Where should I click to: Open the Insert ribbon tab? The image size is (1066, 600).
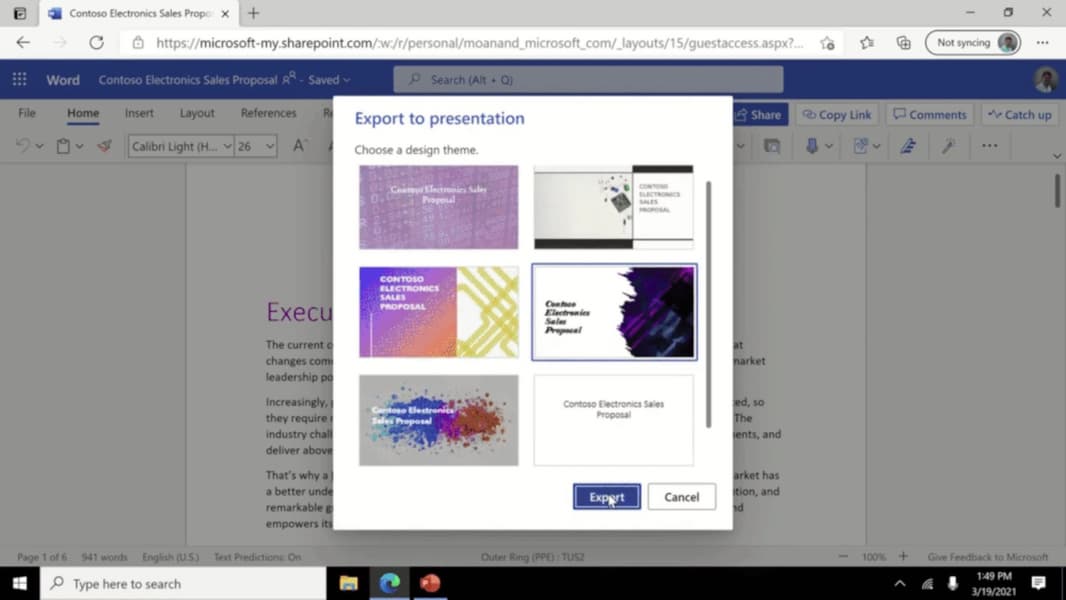point(139,113)
